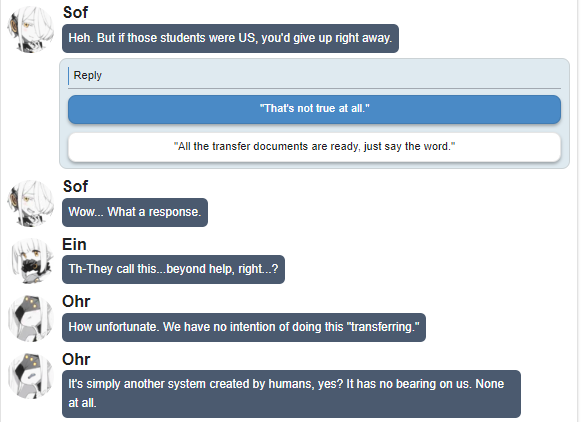Select the 'Wow... What a response.' bubble

point(135,212)
